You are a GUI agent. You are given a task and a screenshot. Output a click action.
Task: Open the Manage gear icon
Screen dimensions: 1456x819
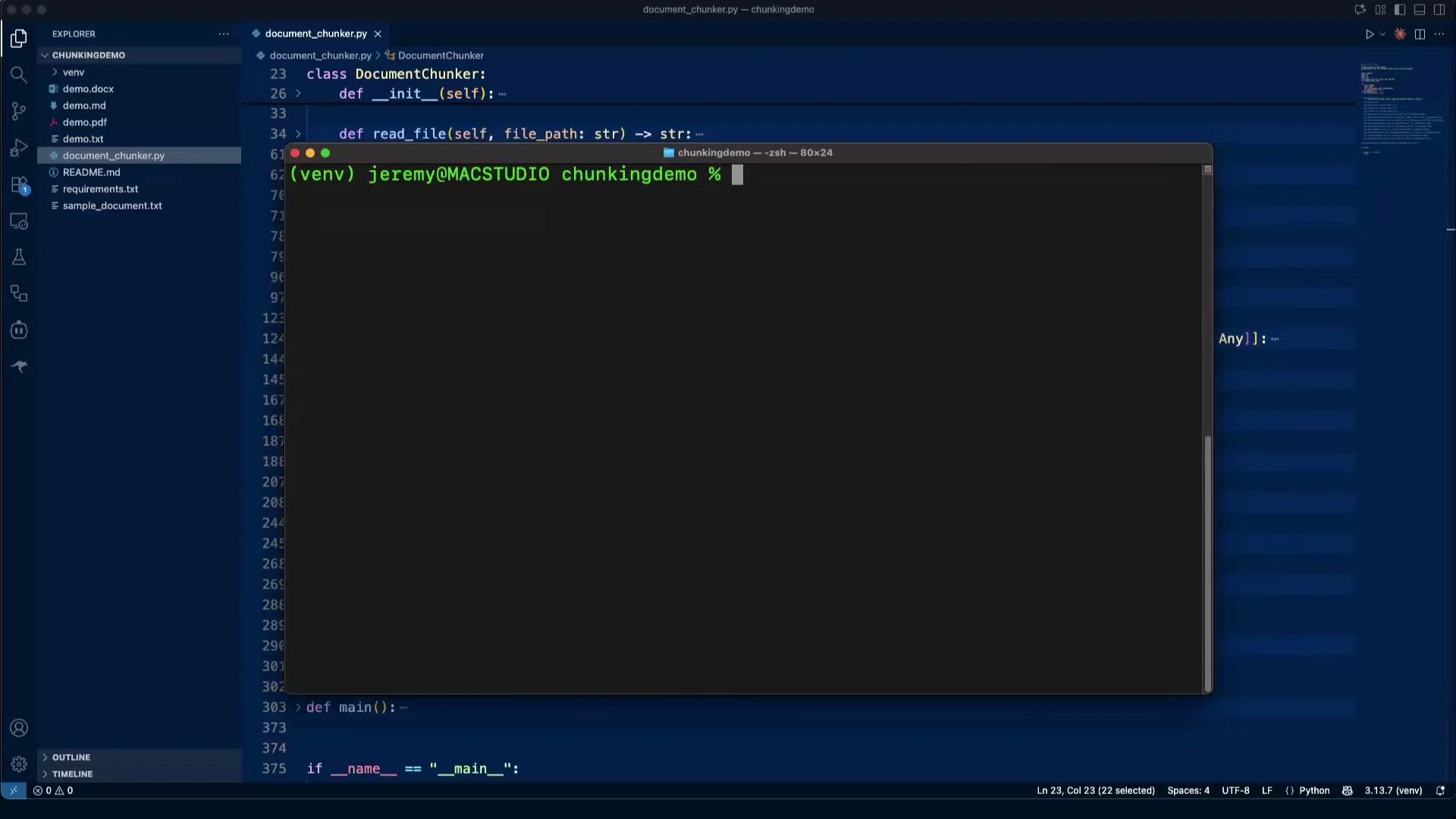tap(19, 764)
